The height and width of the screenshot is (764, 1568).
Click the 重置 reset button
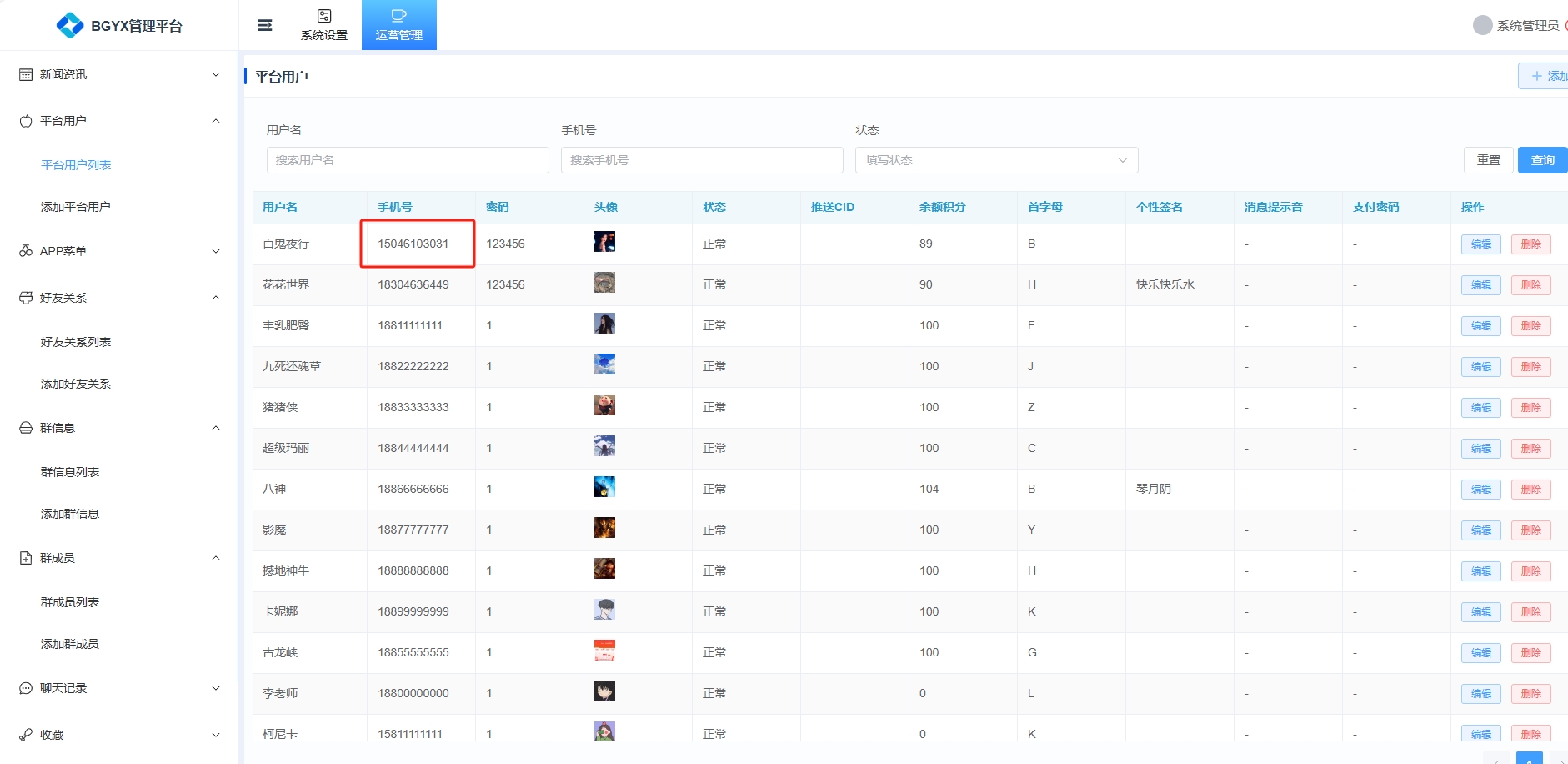(1488, 160)
